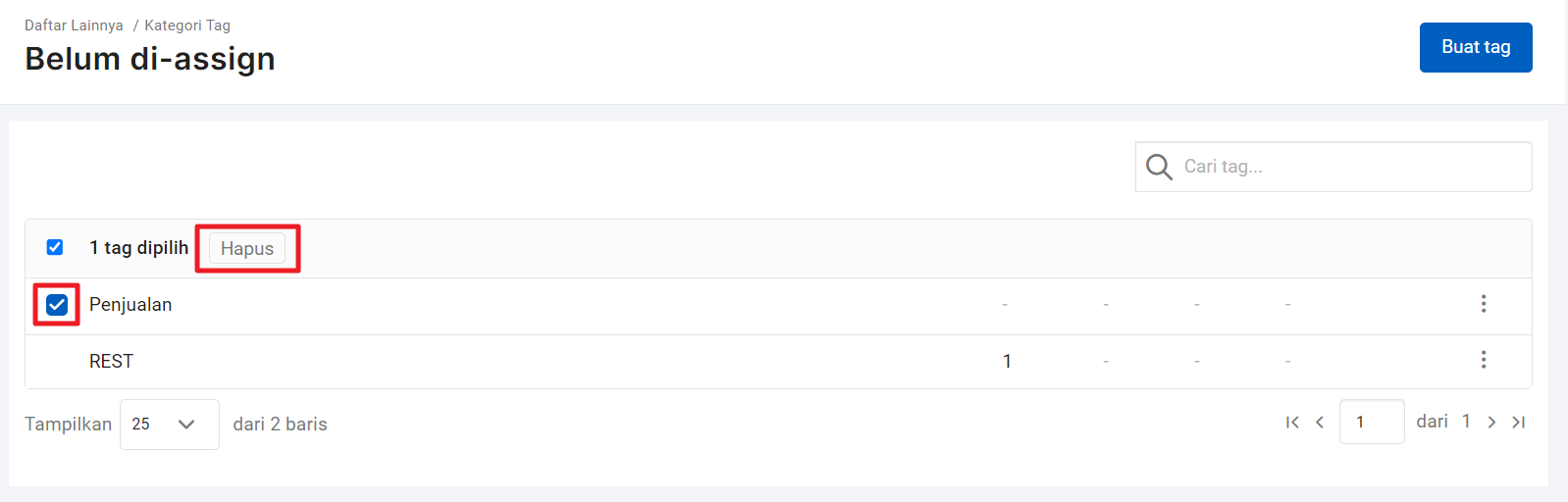The image size is (1568, 502).
Task: Open the three-dot menu for REST
Action: [1484, 360]
